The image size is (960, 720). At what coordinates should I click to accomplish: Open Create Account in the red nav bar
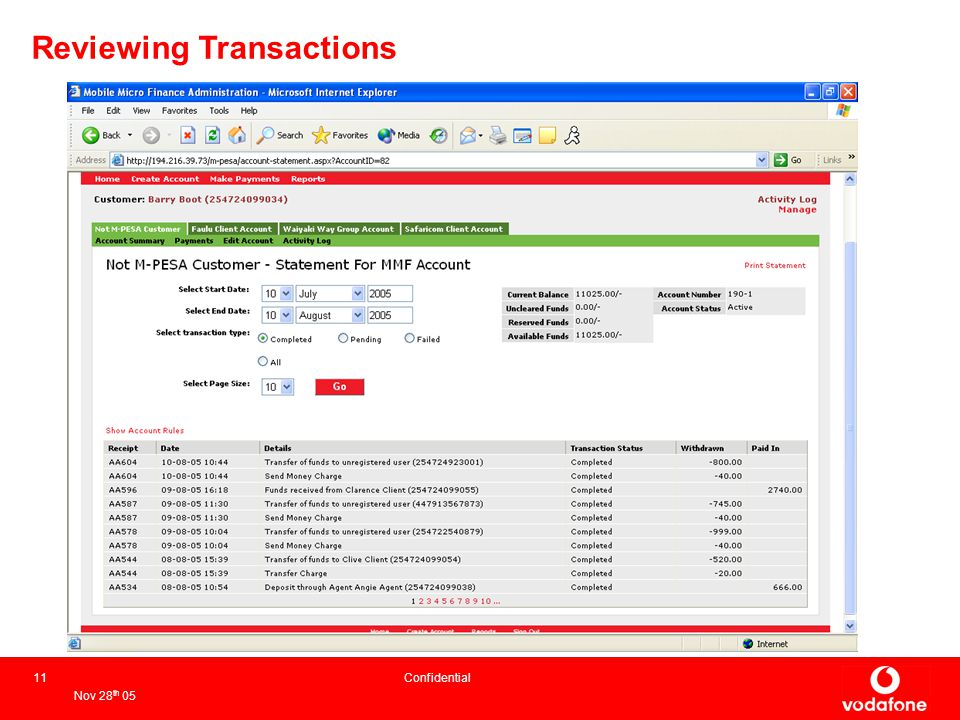165,179
